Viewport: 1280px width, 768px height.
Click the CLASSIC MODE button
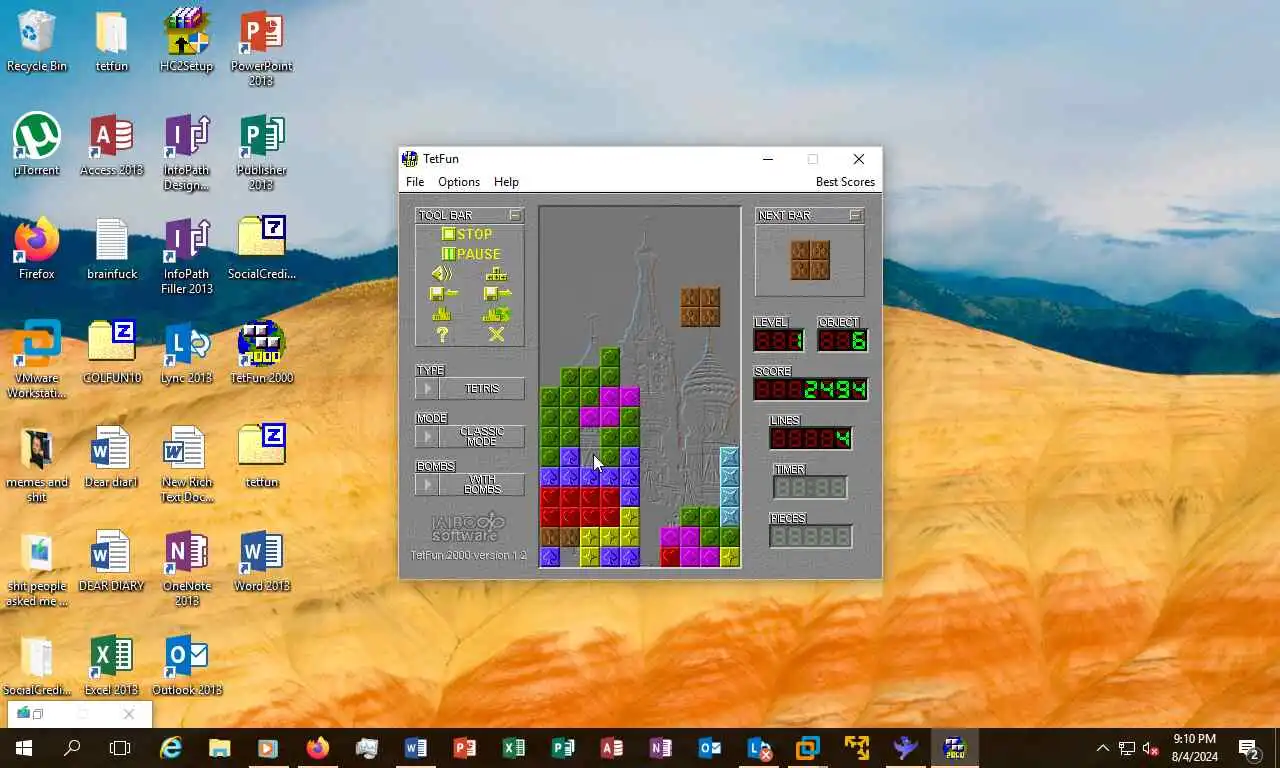[x=481, y=437]
